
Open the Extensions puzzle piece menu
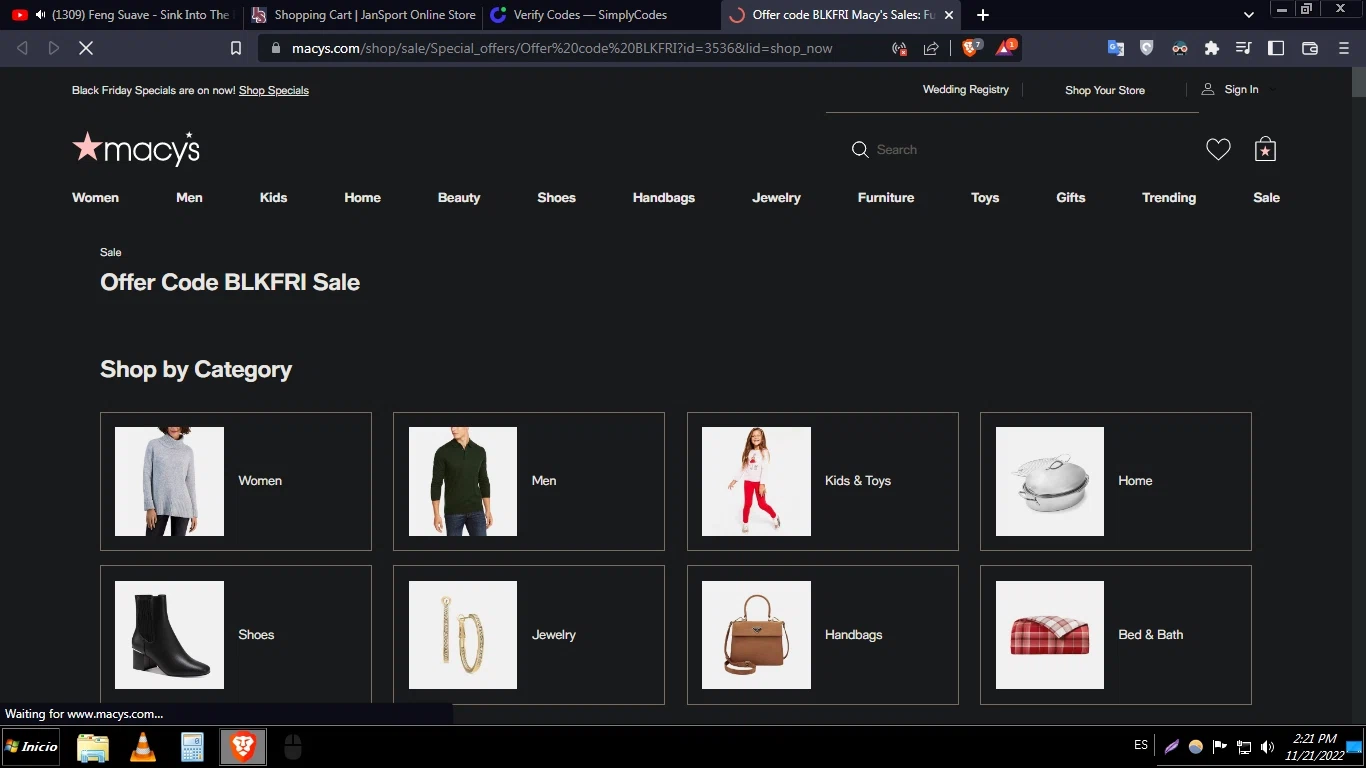1212,48
